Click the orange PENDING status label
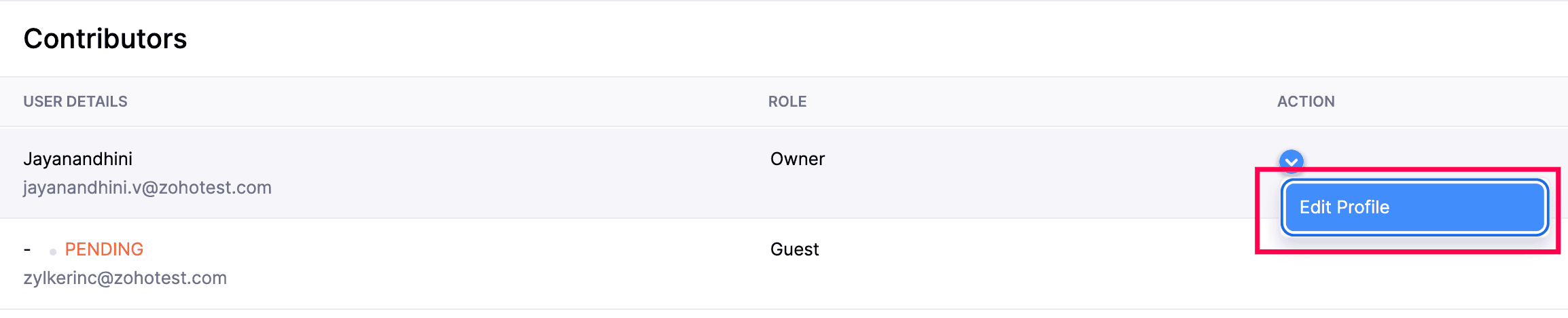Screen dimensions: 1568x318 point(104,249)
